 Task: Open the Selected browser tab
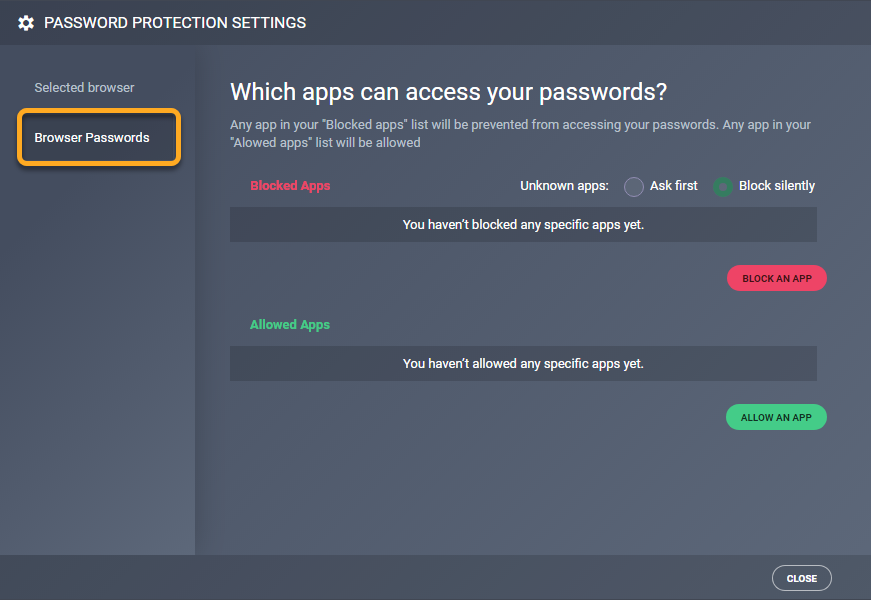point(84,88)
